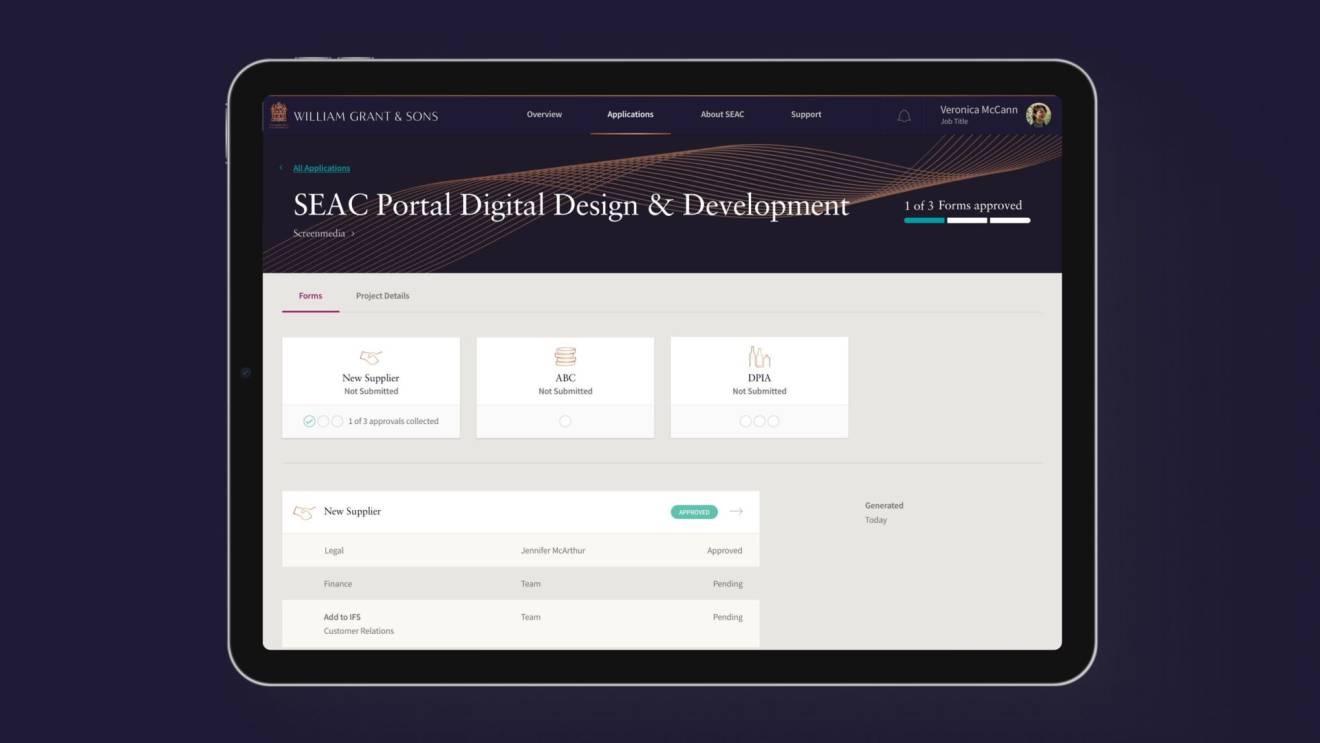Image resolution: width=1320 pixels, height=743 pixels.
Task: Select the Add to IFS row
Action: [521, 624]
